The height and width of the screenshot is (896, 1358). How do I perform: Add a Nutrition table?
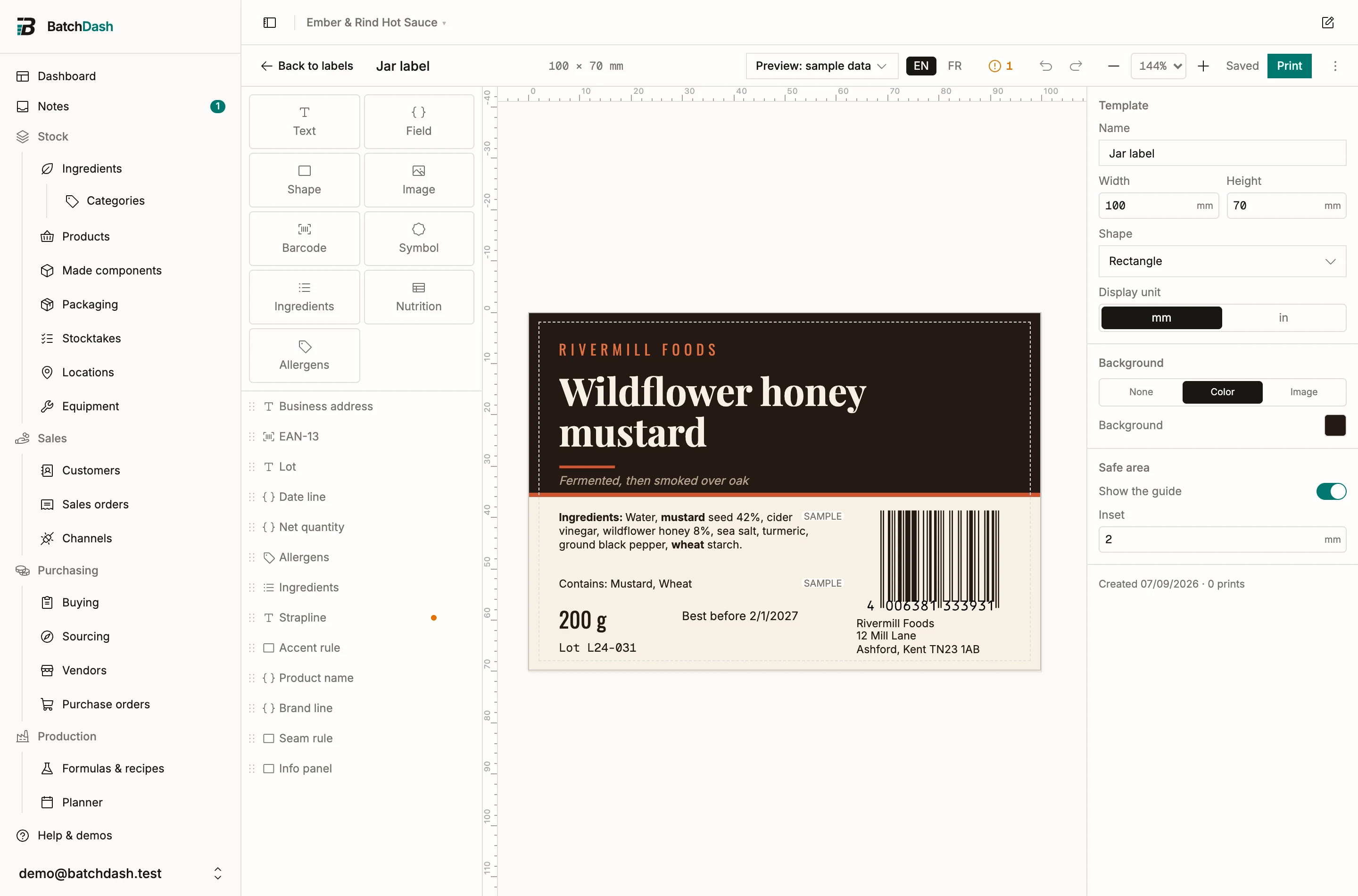(x=419, y=297)
